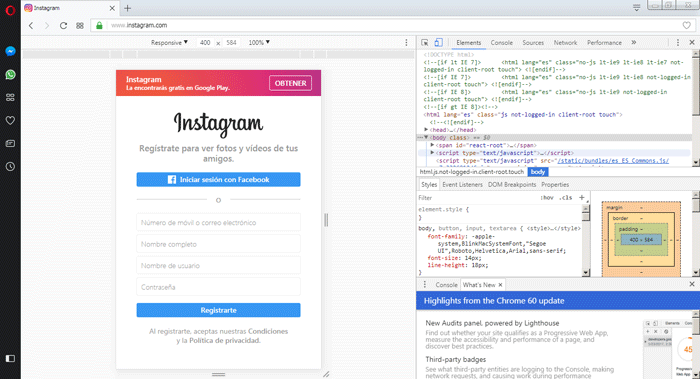Open the Sources tab
Image resolution: width=700 pixels, height=379 pixels.
[533, 42]
